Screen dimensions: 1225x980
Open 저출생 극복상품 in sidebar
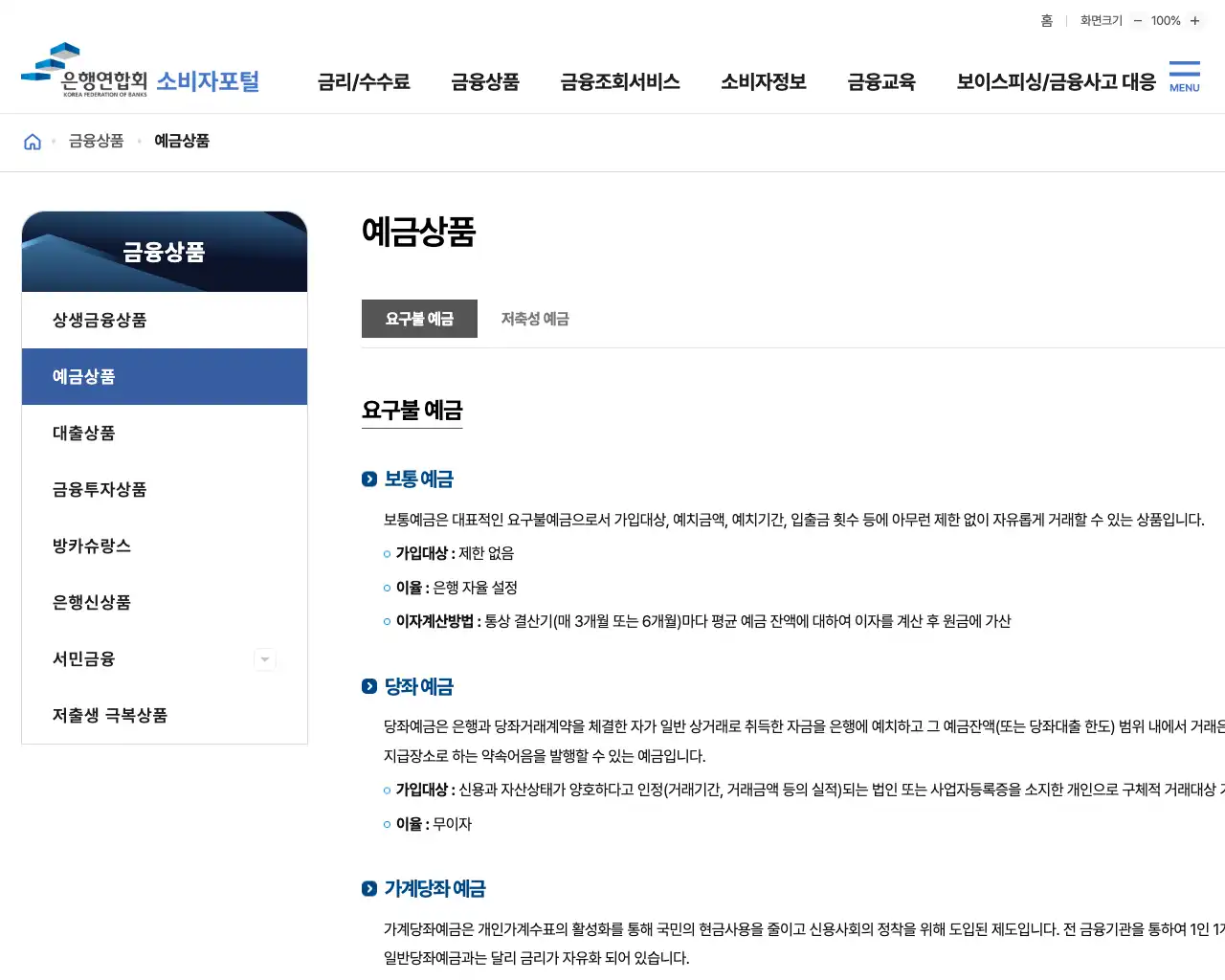(x=165, y=716)
